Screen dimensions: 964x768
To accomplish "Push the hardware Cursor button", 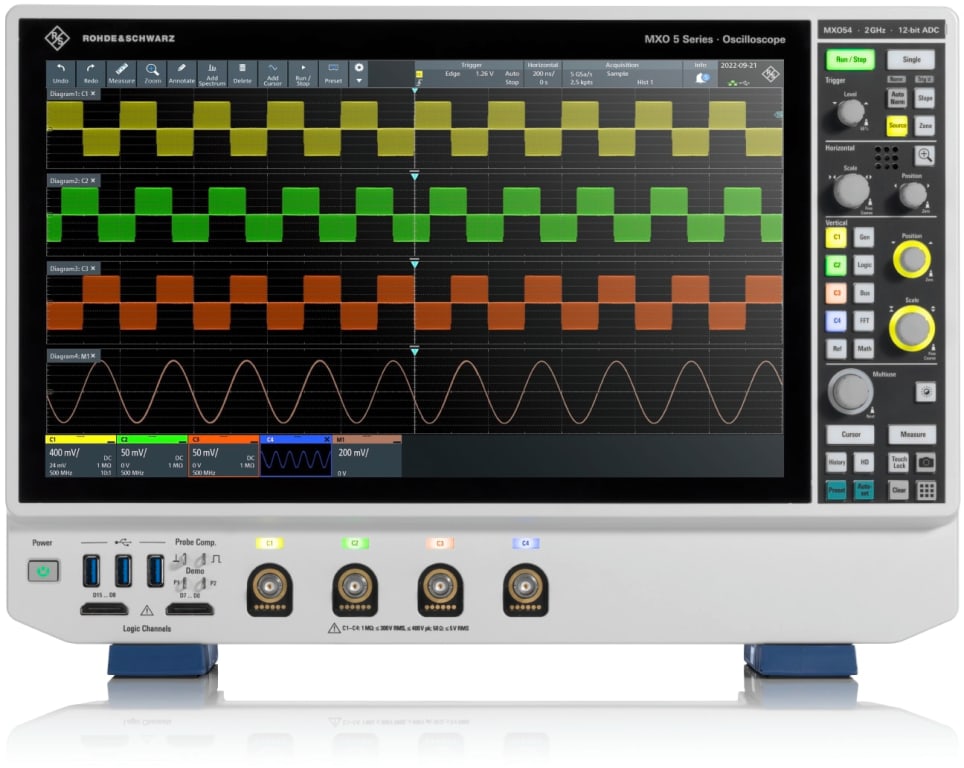I will pos(850,434).
